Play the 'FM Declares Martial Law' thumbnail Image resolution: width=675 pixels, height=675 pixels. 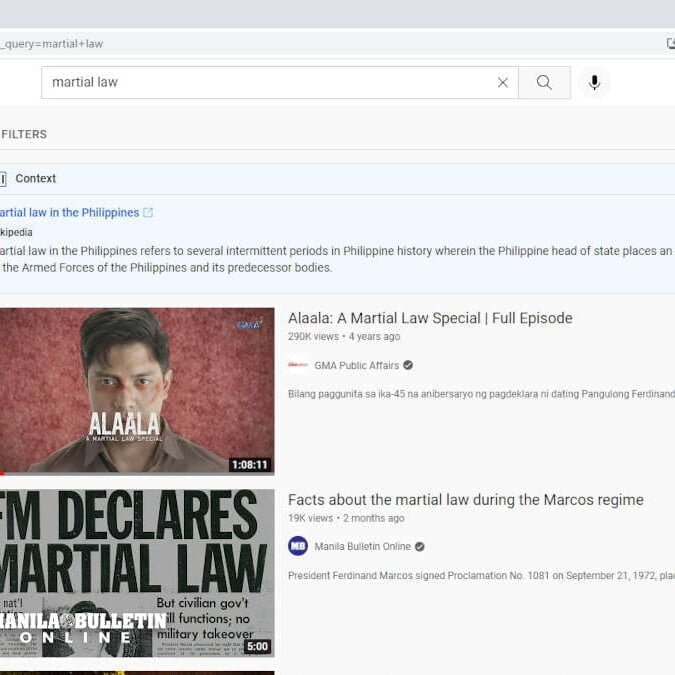point(136,572)
